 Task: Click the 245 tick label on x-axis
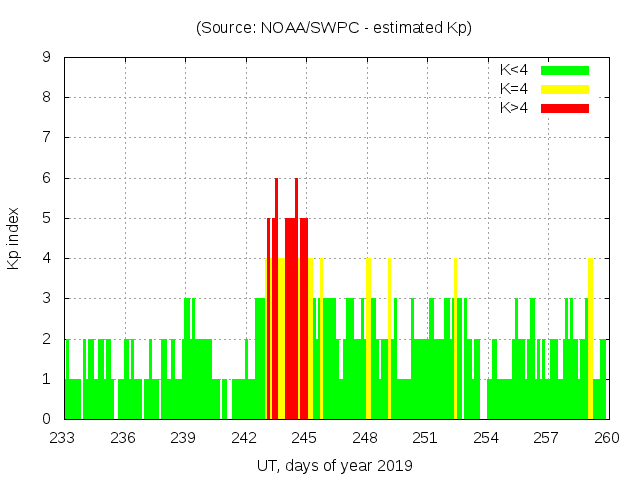305,438
